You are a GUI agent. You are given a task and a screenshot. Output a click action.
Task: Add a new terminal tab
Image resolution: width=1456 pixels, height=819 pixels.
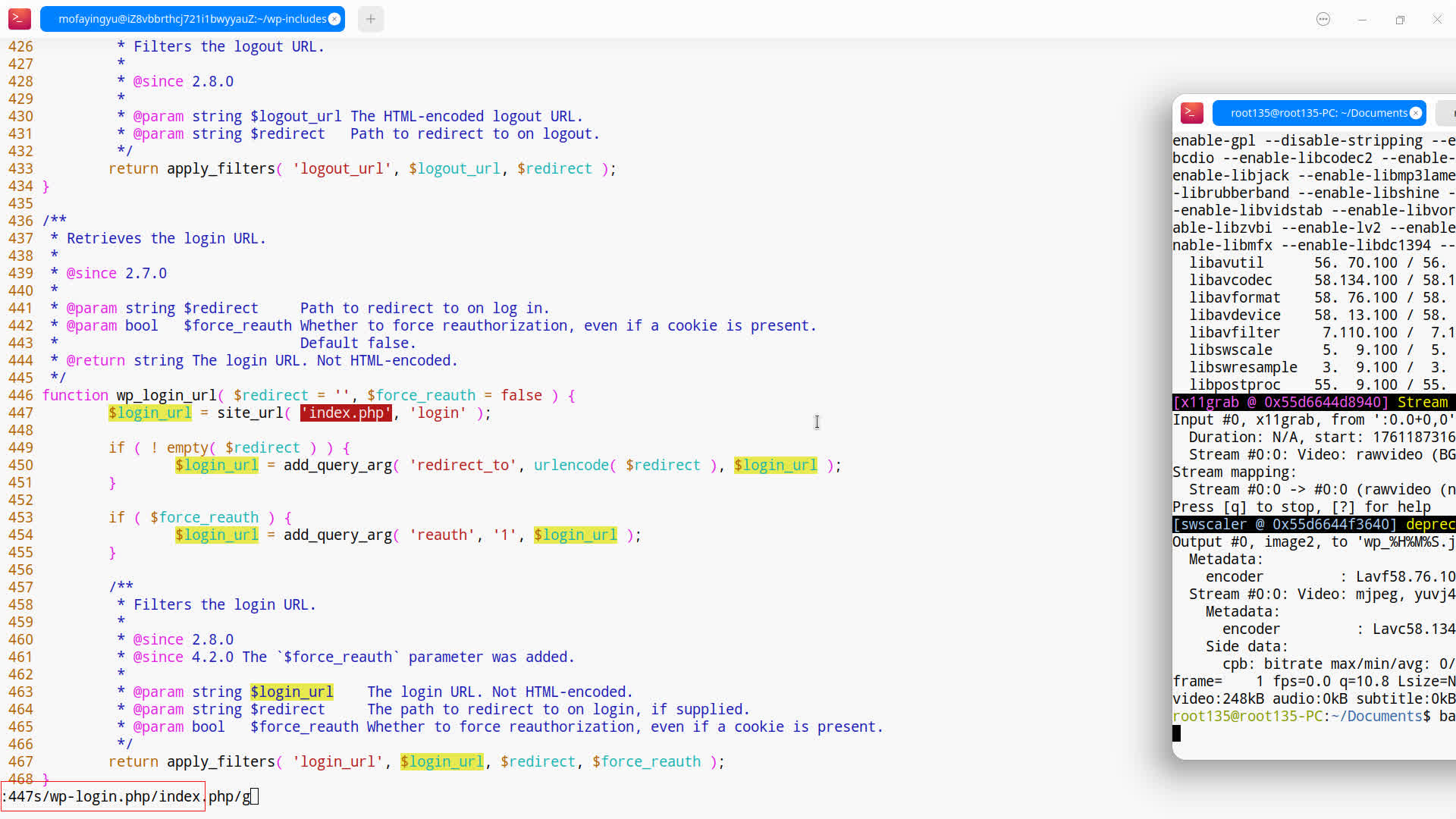click(x=371, y=19)
